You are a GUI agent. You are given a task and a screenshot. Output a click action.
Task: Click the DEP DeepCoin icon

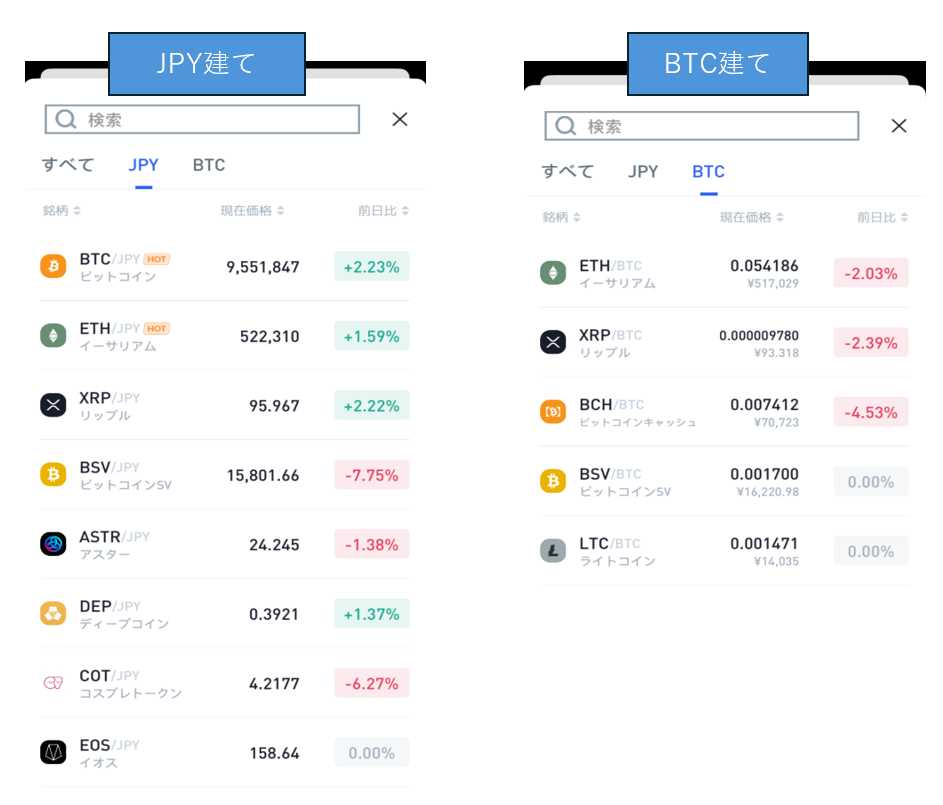(x=53, y=614)
